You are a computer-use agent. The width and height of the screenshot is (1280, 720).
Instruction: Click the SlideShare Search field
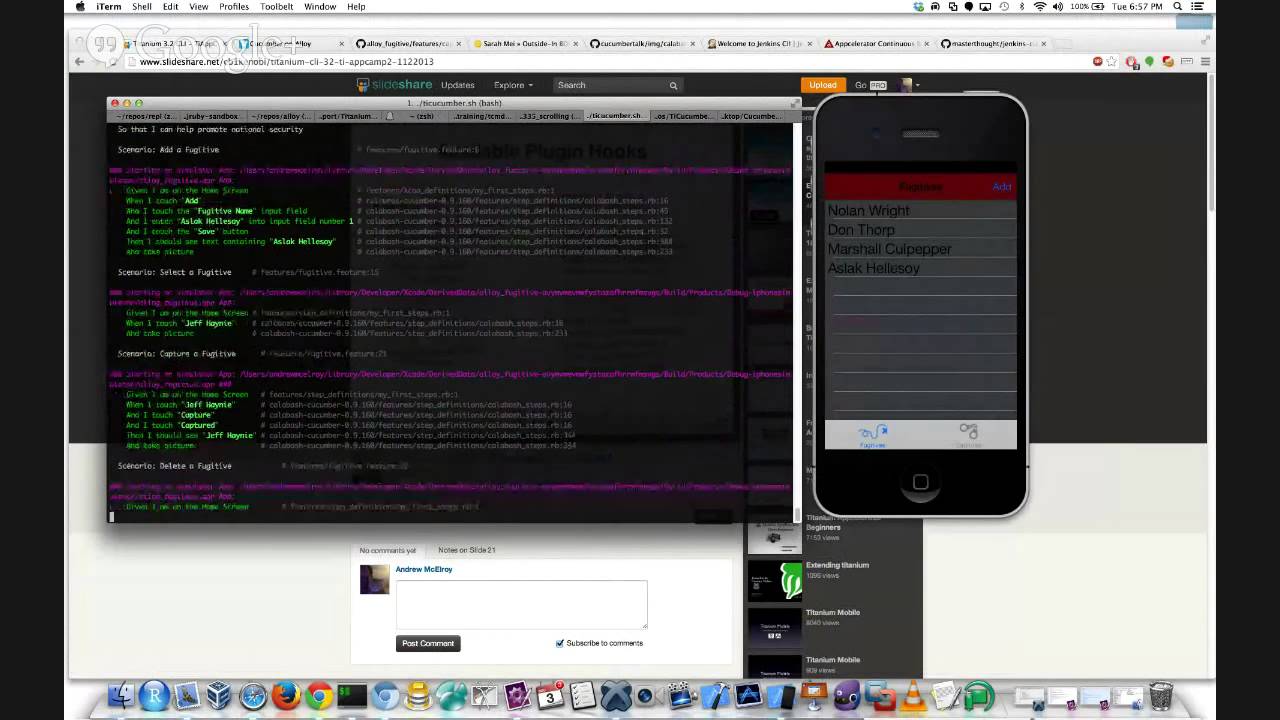(x=610, y=85)
